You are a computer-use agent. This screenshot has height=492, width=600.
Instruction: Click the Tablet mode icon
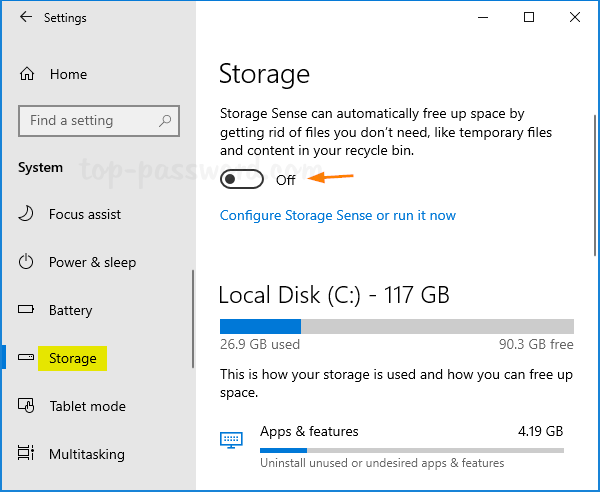[x=27, y=406]
